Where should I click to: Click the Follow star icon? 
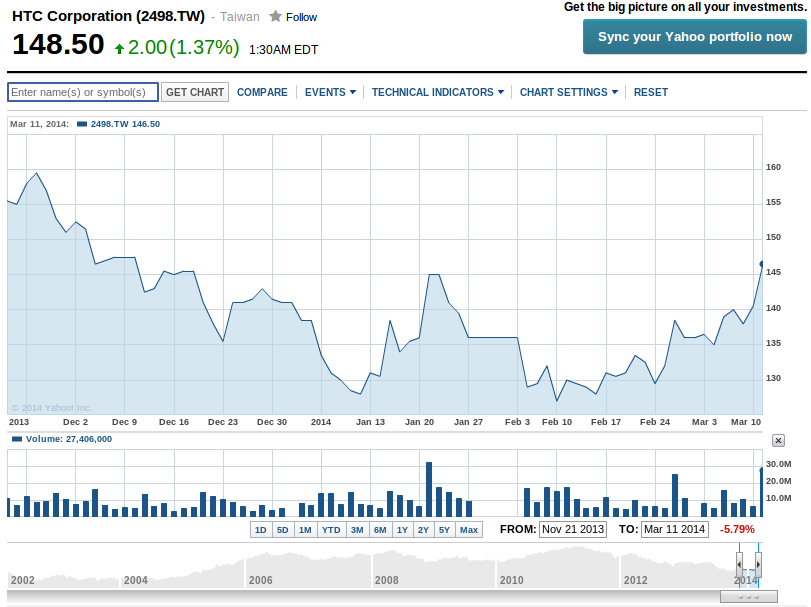click(275, 17)
